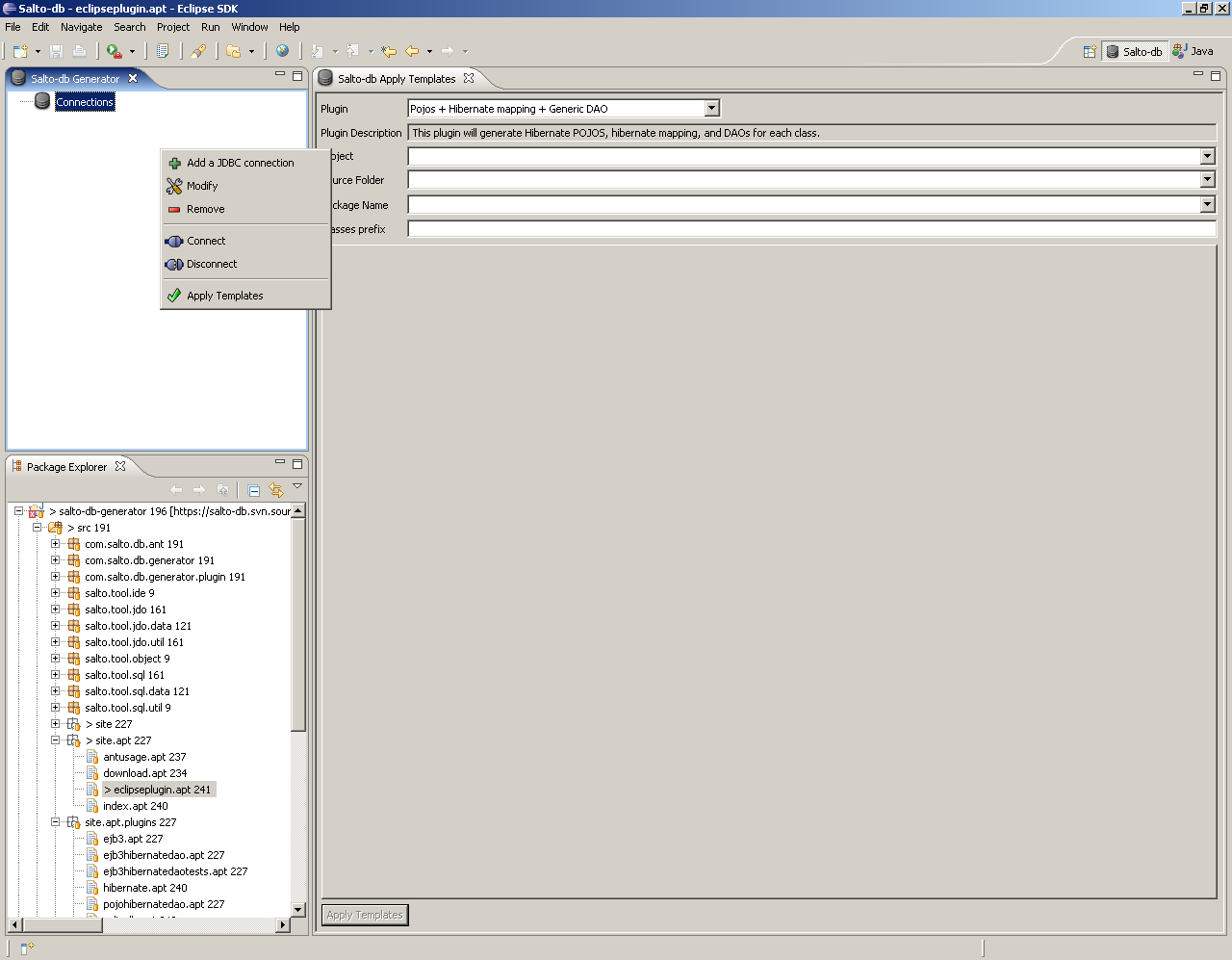The image size is (1232, 960).
Task: Switch to the Java perspective
Action: (1193, 51)
